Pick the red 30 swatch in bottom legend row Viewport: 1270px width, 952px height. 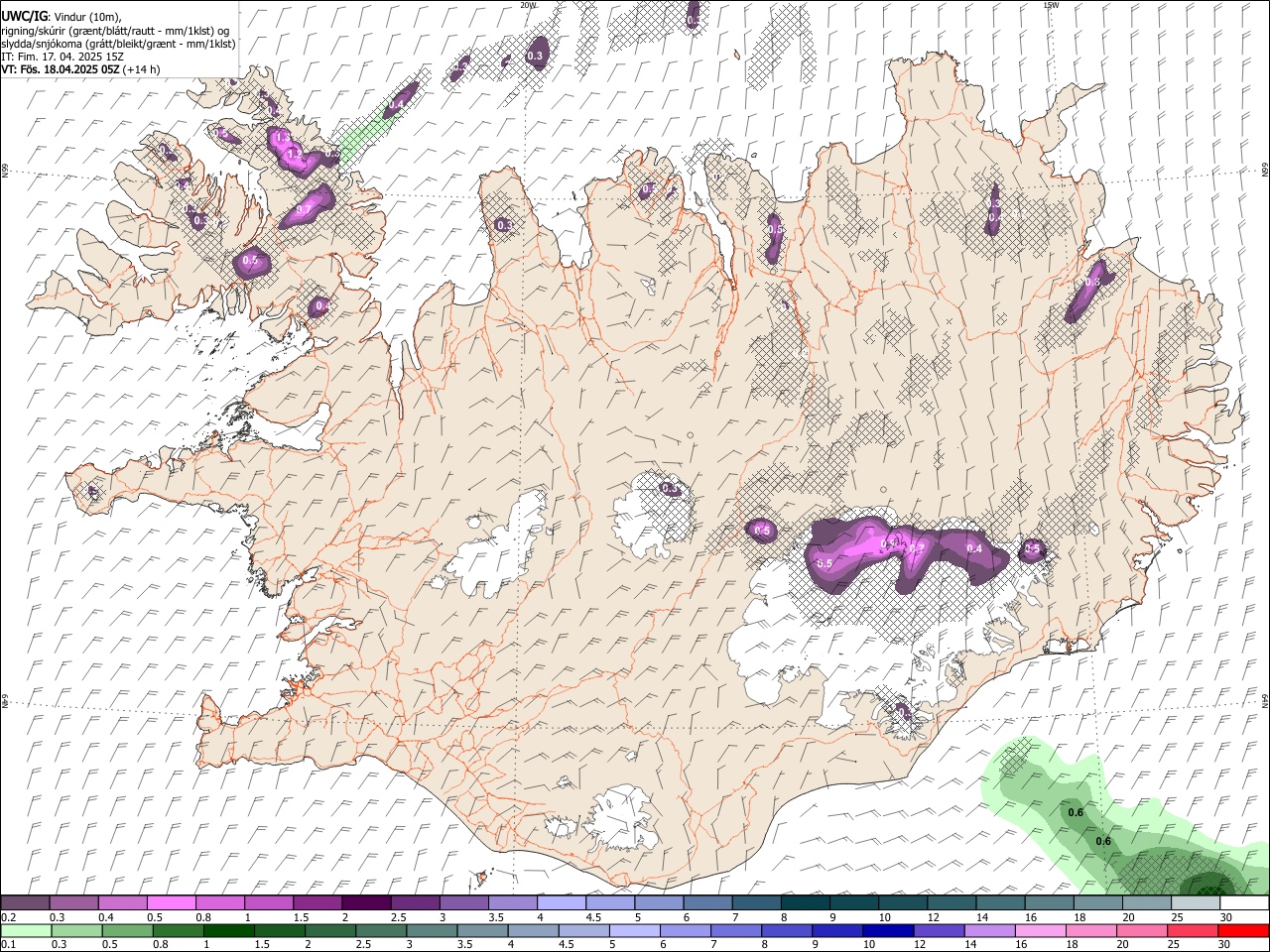[x=1244, y=930]
